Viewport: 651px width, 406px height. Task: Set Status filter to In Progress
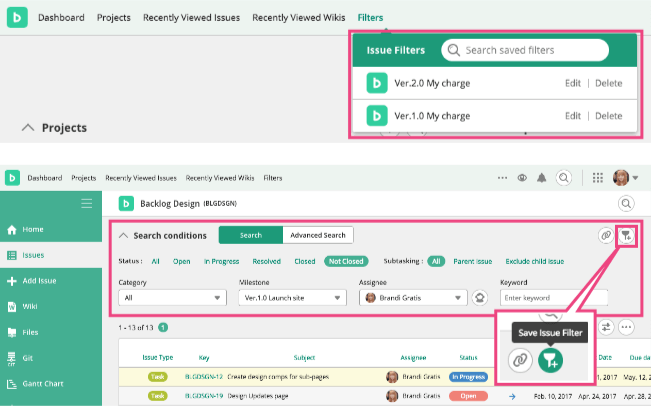tap(221, 261)
